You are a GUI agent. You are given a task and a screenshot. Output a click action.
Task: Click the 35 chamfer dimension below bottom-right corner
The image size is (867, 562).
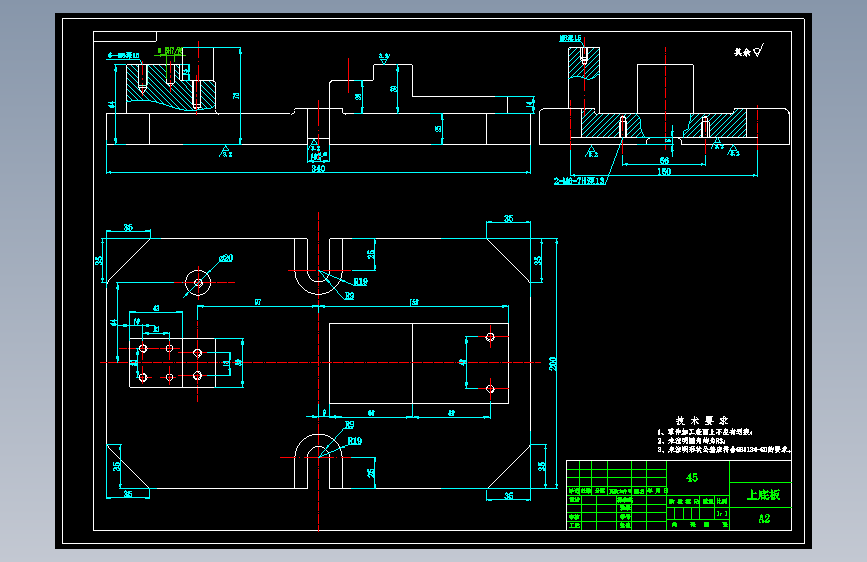508,496
